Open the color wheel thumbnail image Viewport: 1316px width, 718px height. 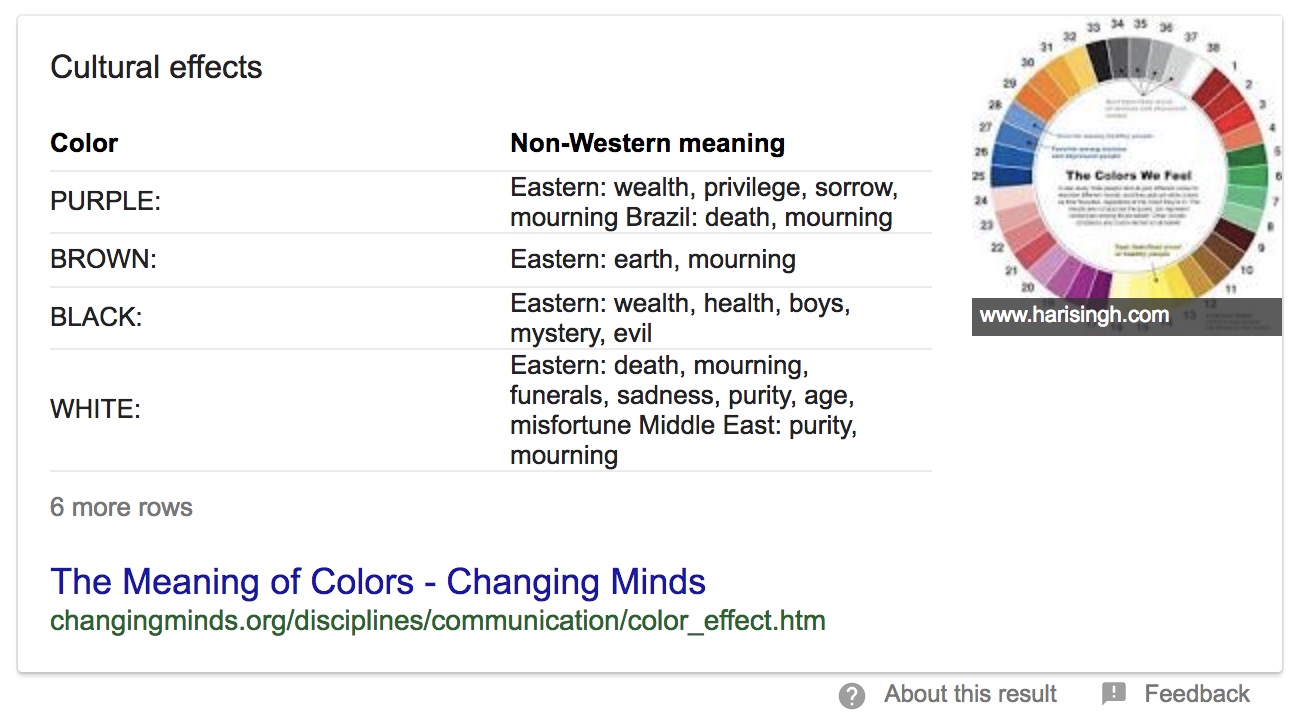pyautogui.click(x=1127, y=176)
